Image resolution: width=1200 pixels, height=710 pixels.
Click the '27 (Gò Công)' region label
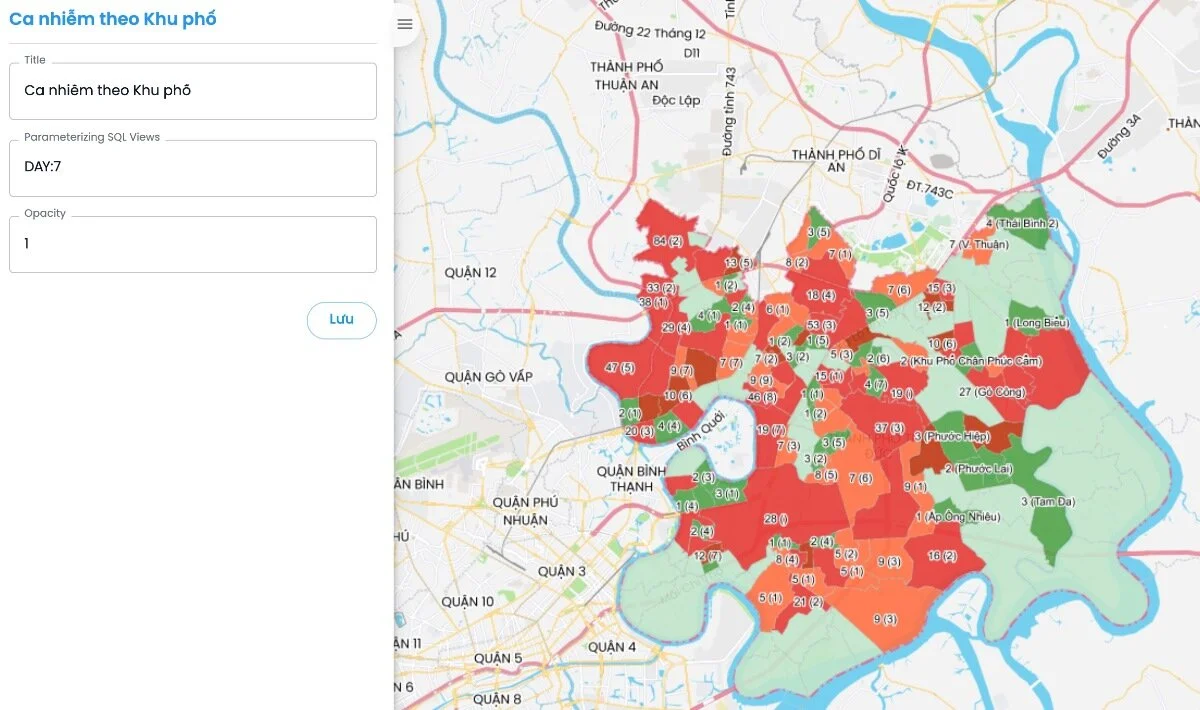point(992,391)
